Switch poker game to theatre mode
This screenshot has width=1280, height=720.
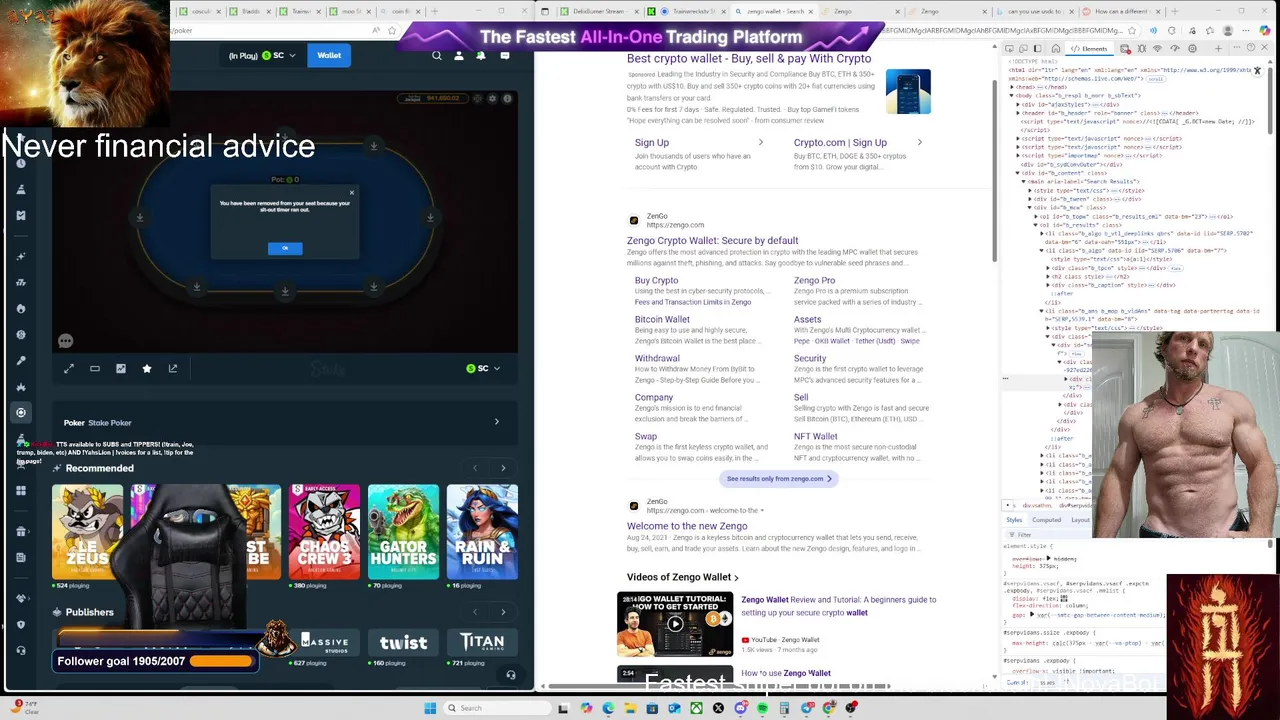95,369
